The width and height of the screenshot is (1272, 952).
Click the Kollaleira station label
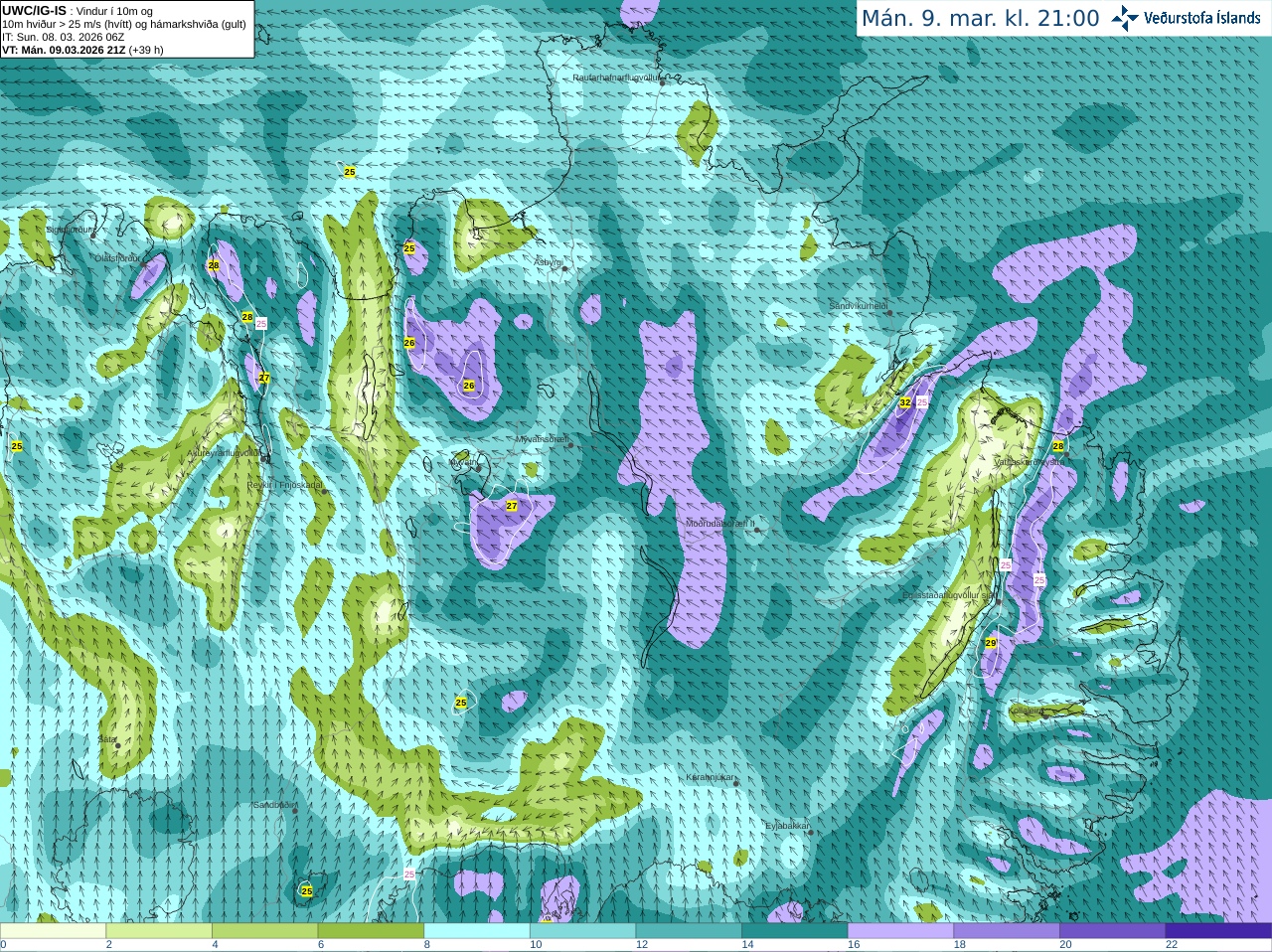[x=1027, y=711]
